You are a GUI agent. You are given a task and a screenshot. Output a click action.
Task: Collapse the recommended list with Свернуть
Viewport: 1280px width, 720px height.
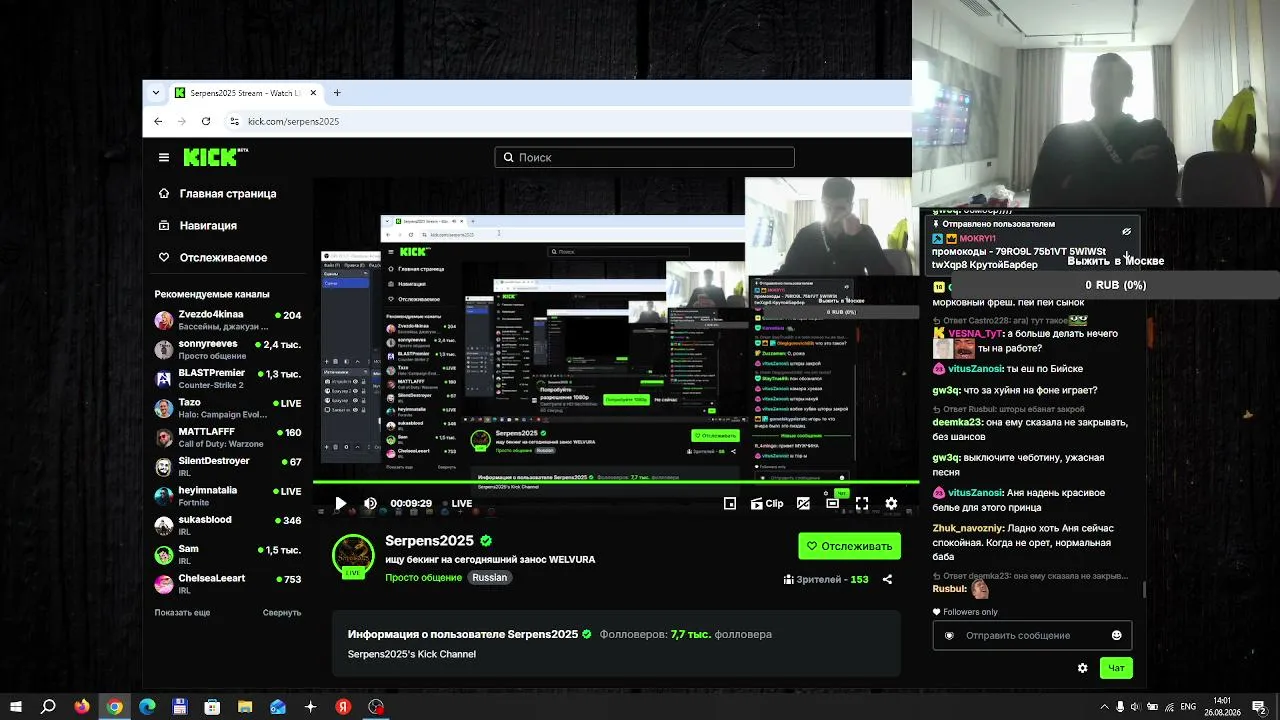pyautogui.click(x=282, y=612)
